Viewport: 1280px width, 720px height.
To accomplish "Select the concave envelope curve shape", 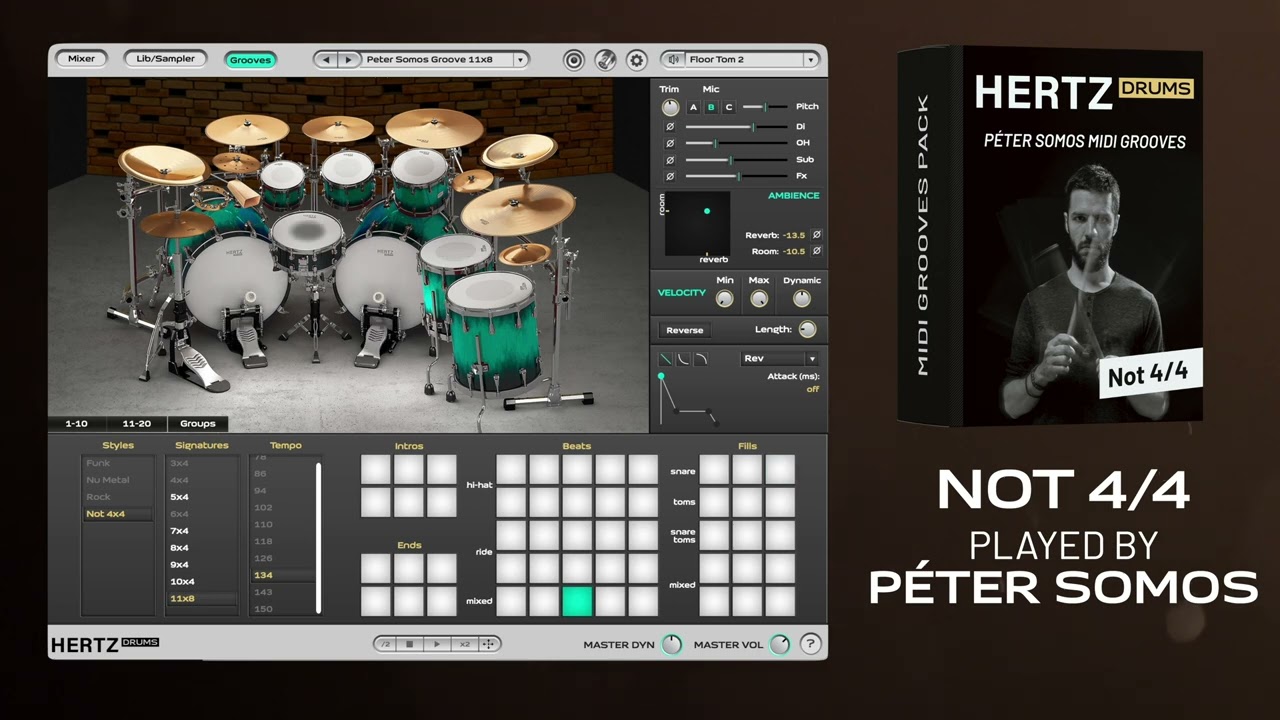I will pos(683,359).
